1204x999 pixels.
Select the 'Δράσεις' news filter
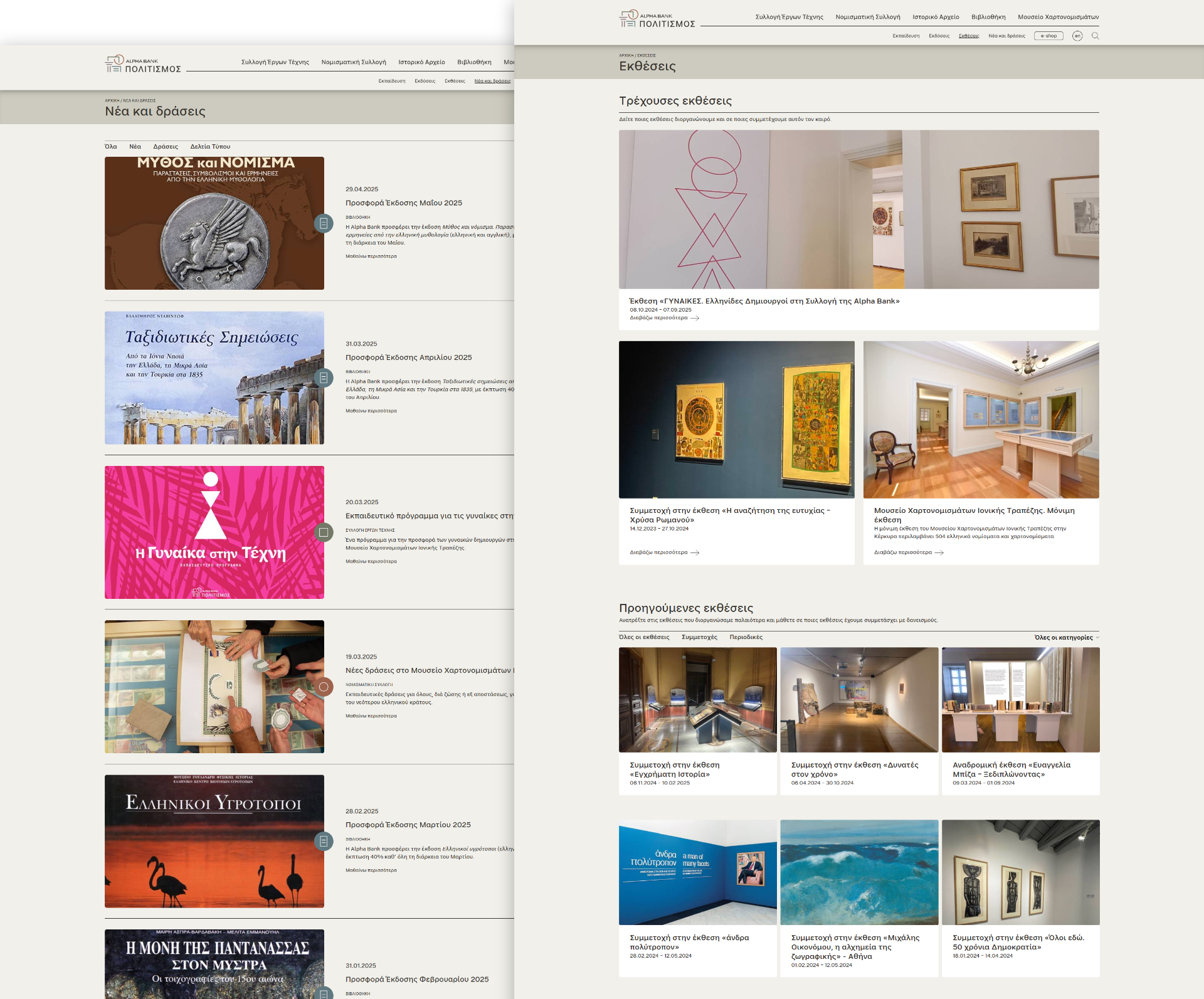point(166,147)
